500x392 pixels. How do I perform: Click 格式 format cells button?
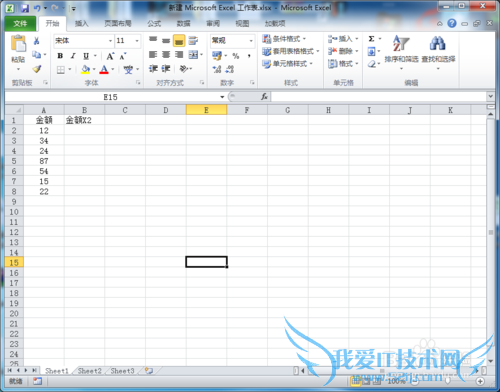(343, 64)
